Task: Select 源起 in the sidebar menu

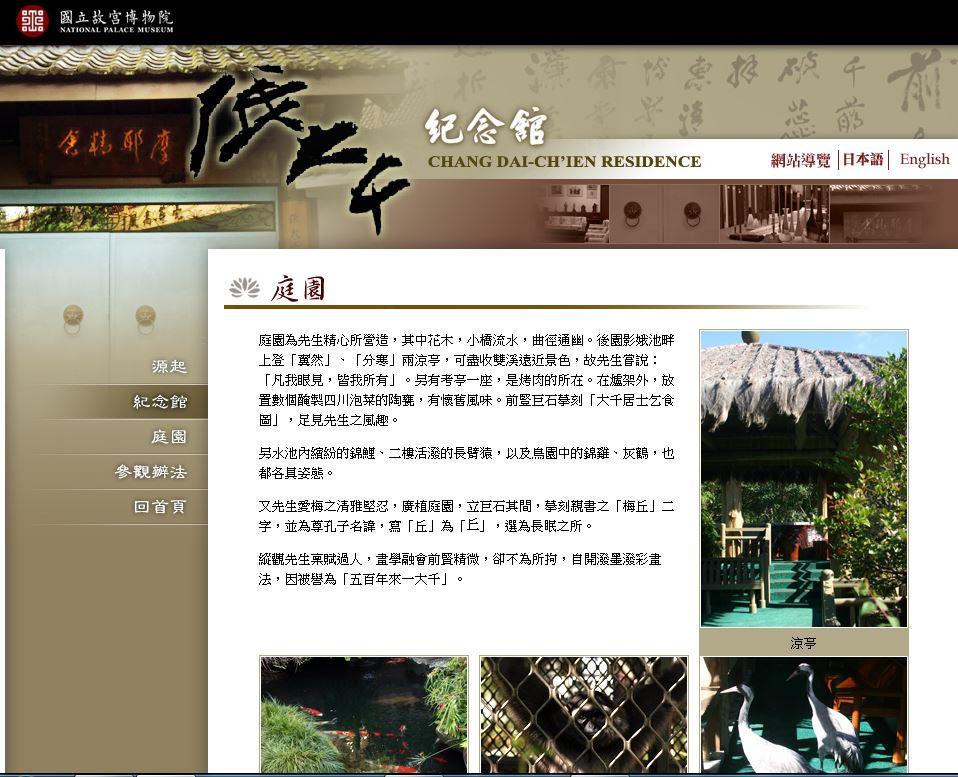Action: pyautogui.click(x=168, y=367)
